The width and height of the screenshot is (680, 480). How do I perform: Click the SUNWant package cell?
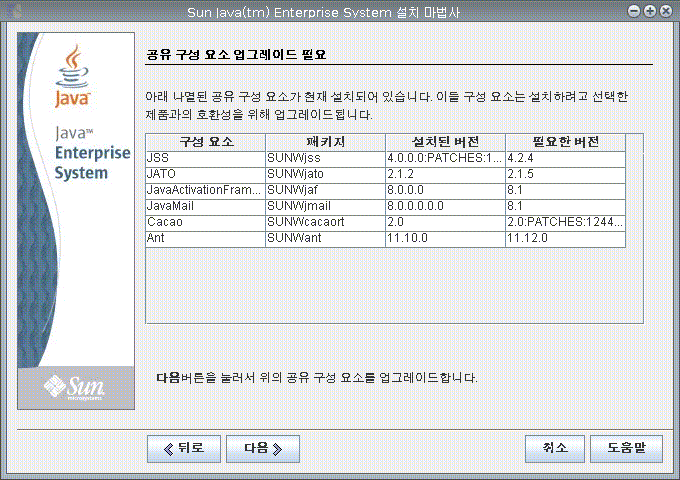tap(325, 239)
